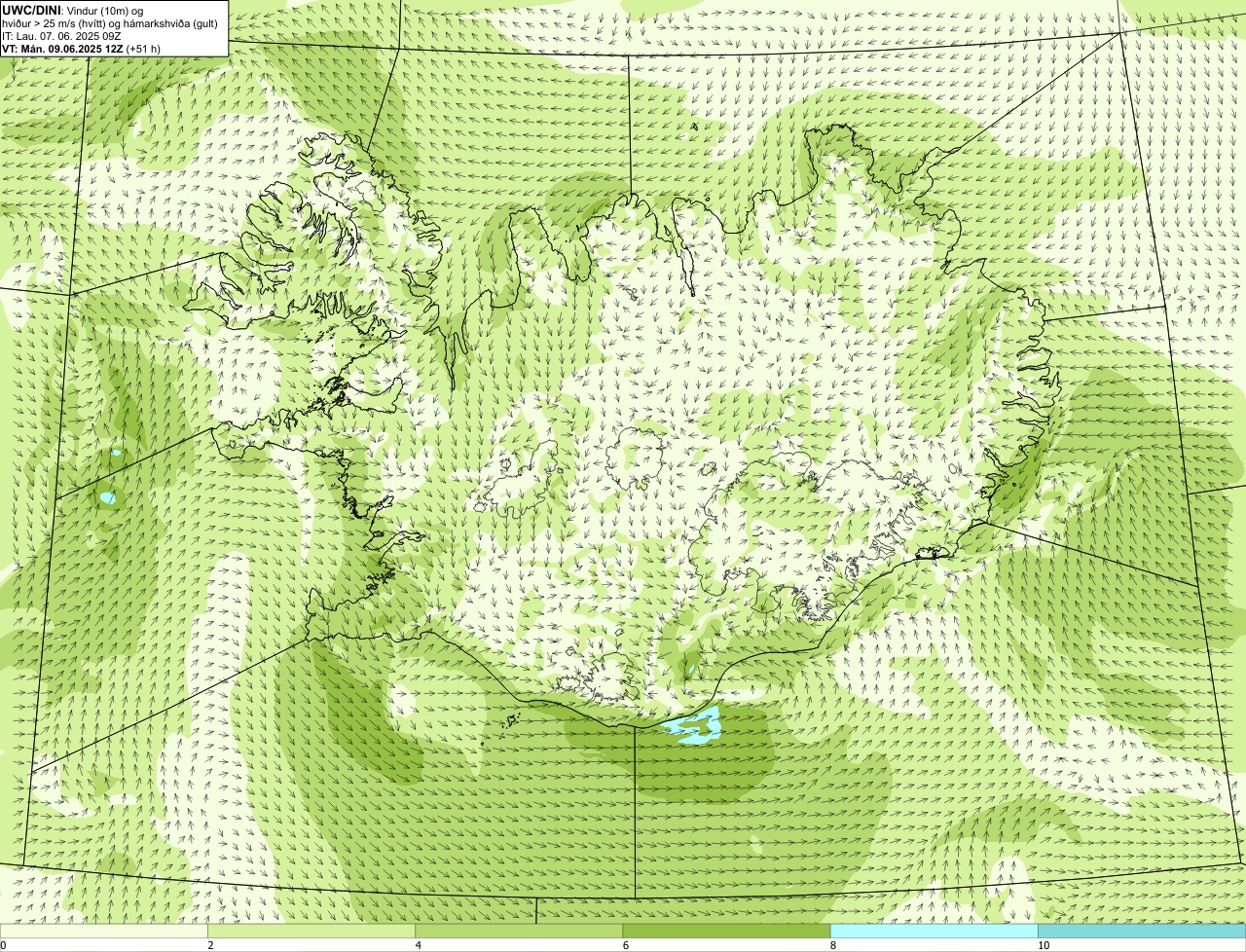Click the 'IT: Lau. 07. 06. 2025 09Z' line
1246x952 pixels.
tap(61, 35)
